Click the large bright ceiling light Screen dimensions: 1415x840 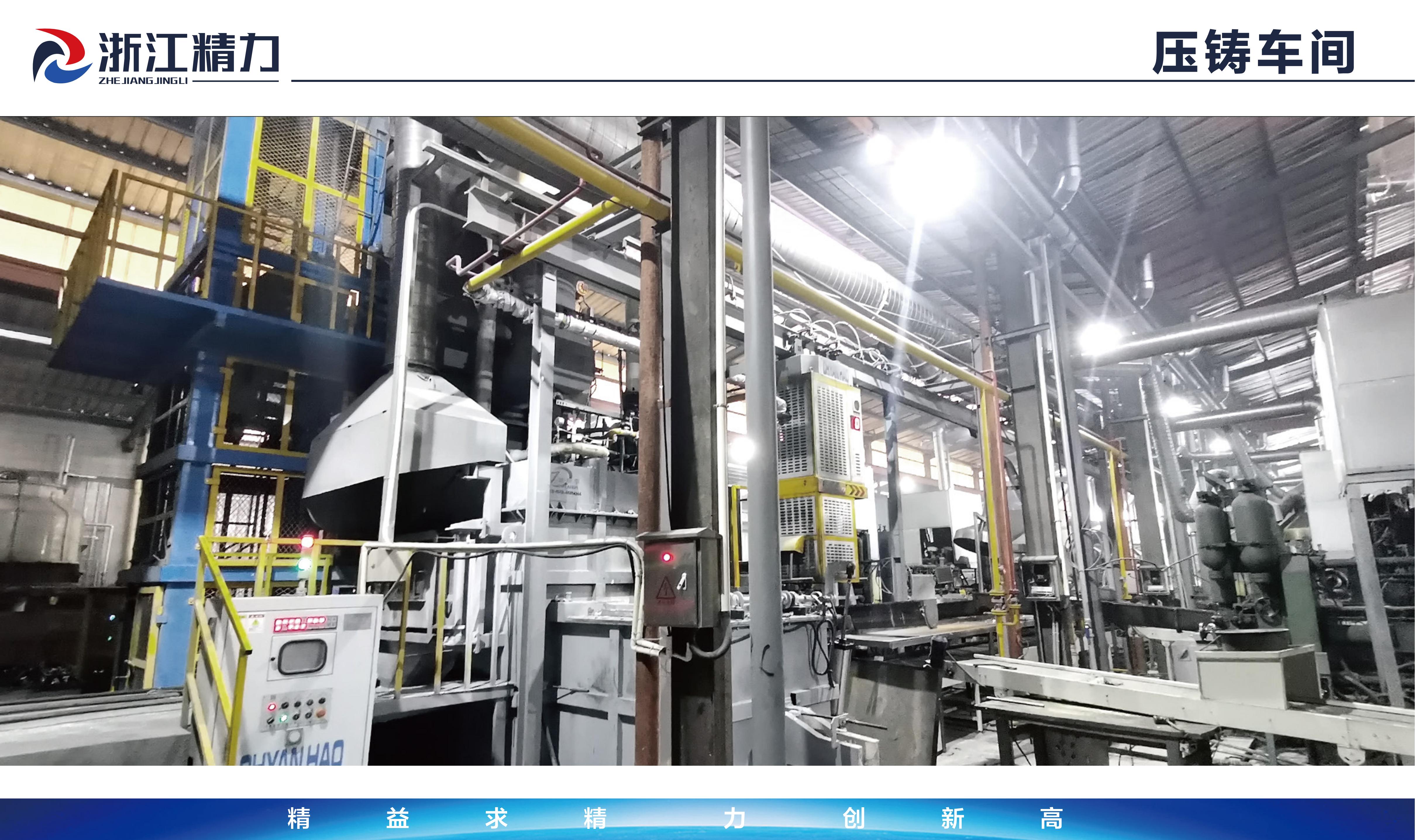tap(933, 175)
